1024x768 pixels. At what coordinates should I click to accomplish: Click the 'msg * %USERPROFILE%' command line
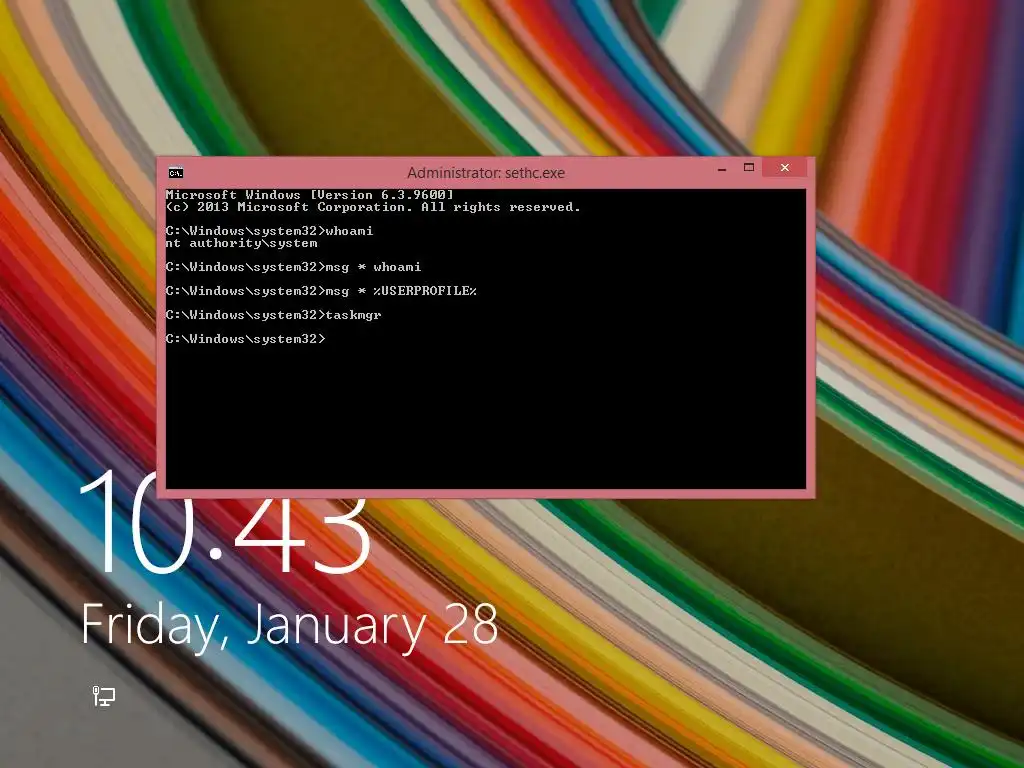click(x=321, y=291)
